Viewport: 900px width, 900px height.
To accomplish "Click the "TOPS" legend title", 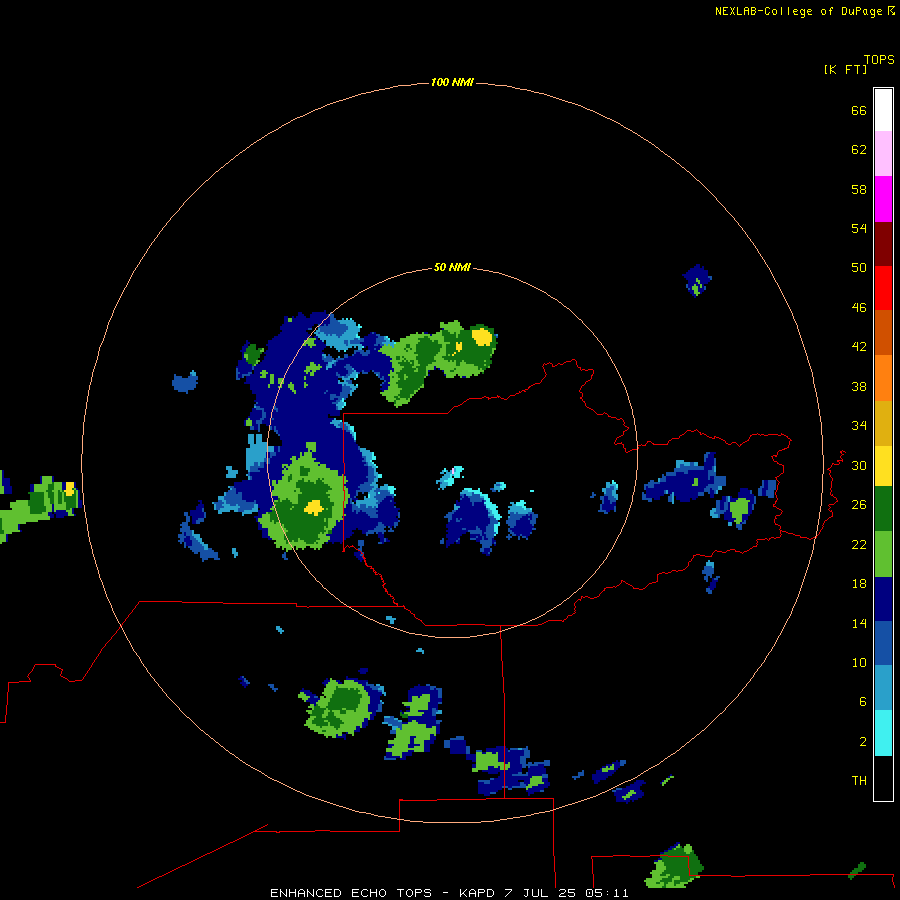I will (879, 59).
